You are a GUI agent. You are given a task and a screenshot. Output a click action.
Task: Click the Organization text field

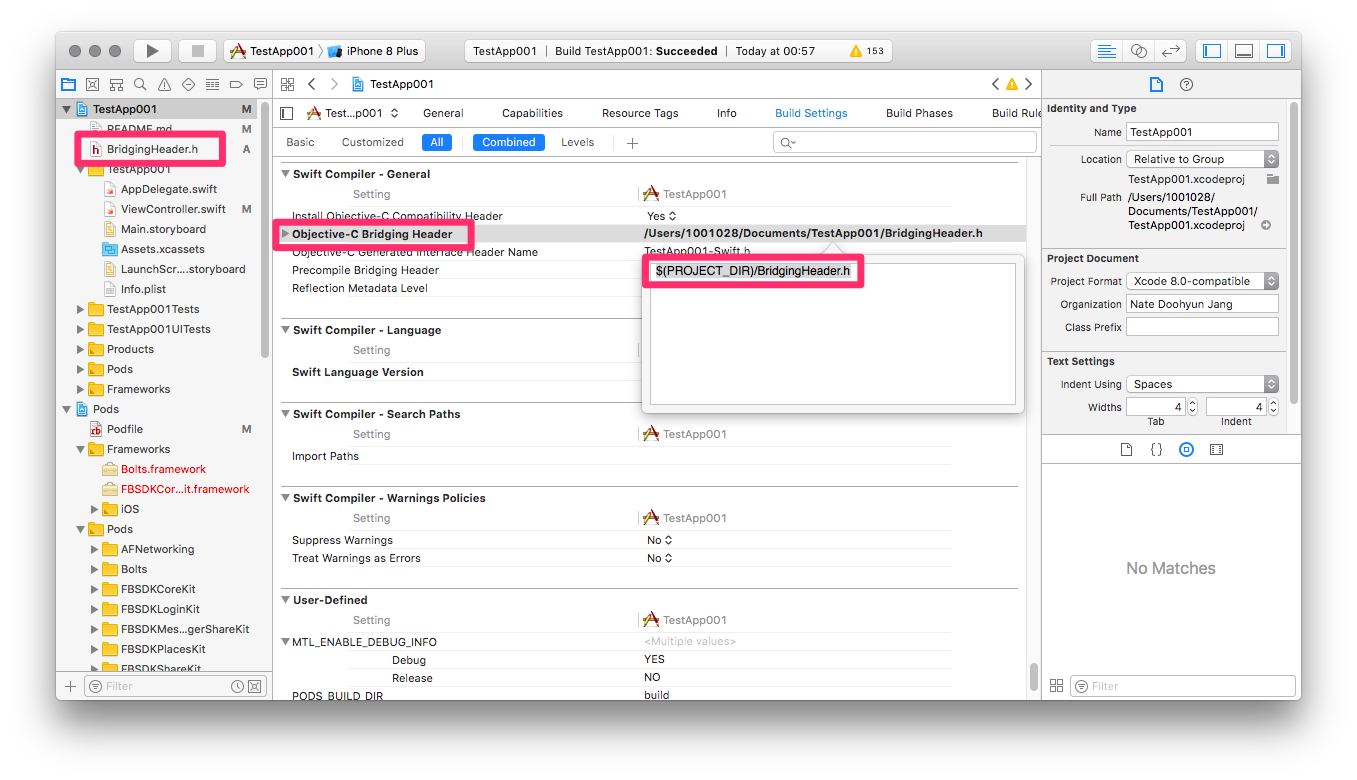click(x=1202, y=304)
